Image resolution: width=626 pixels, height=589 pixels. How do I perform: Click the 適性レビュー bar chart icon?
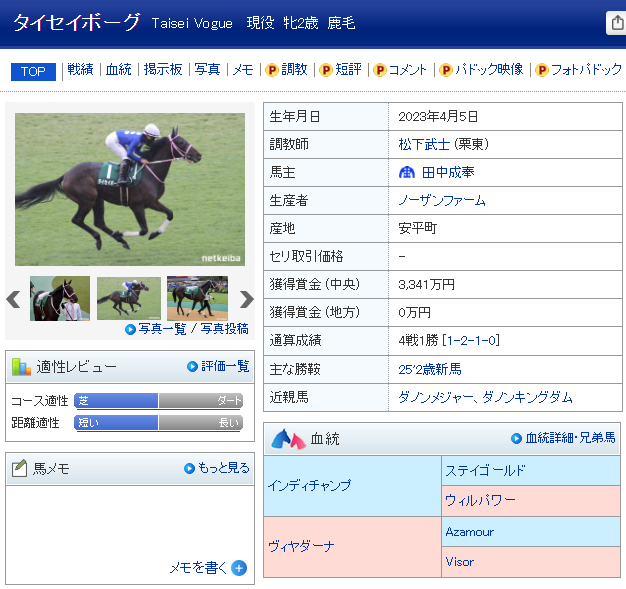coord(21,366)
